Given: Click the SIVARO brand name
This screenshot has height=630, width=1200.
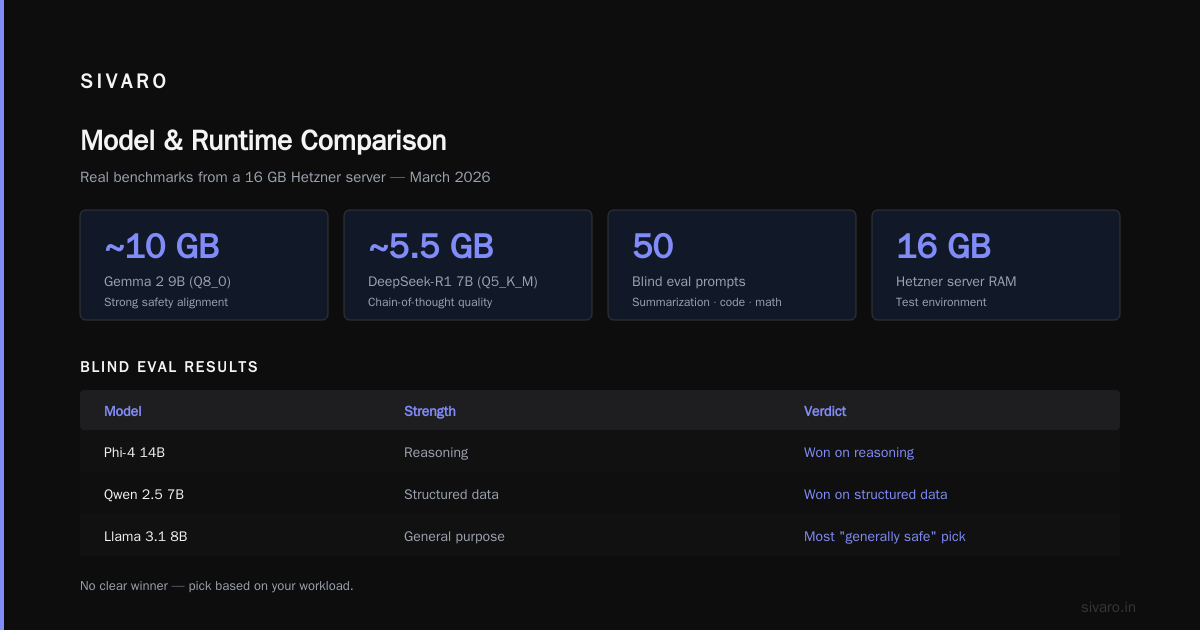Looking at the screenshot, I should point(124,82).
